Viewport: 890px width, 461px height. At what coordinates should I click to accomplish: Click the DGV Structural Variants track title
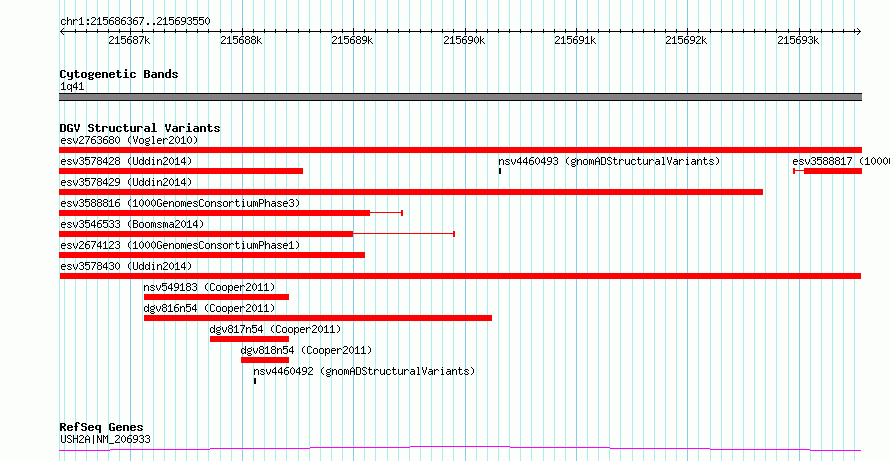point(140,128)
